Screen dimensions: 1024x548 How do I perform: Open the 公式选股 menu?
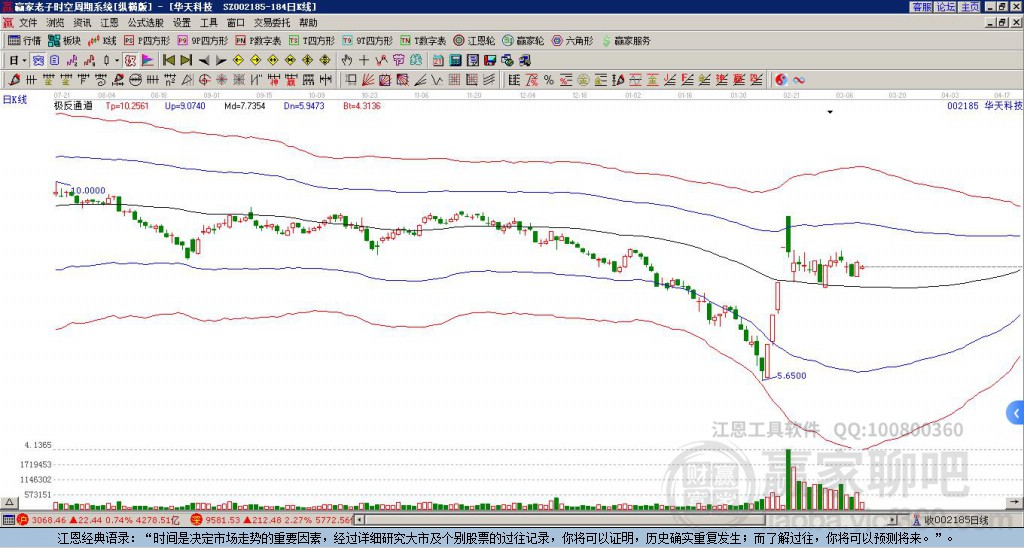(146, 23)
